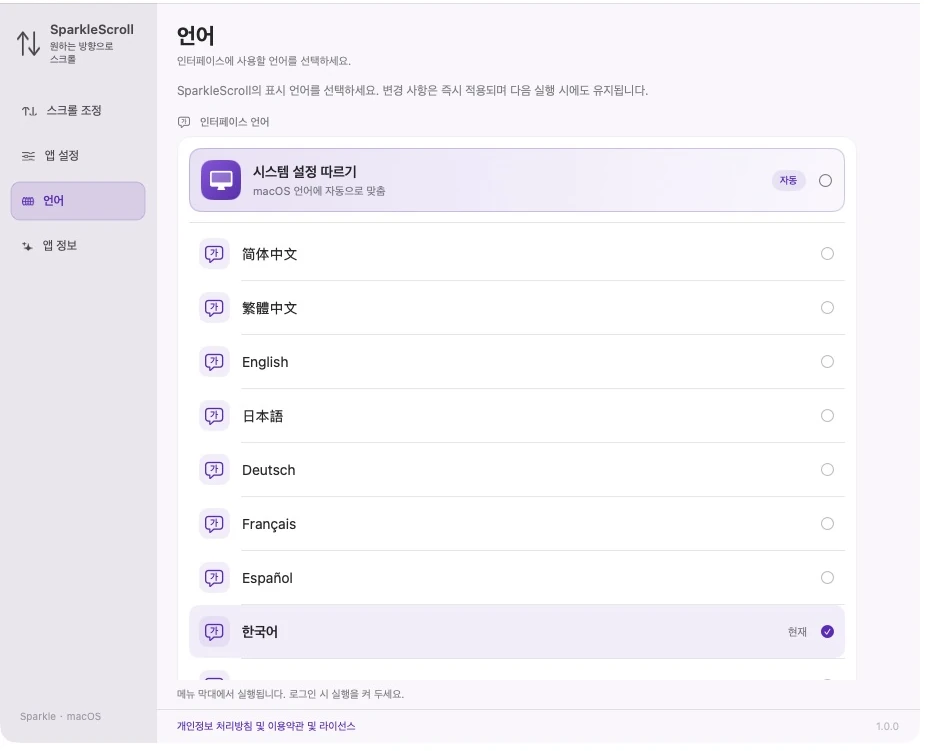This screenshot has height=751, width=928.
Task: Click the 繁體中文 language label
Action: tap(269, 308)
